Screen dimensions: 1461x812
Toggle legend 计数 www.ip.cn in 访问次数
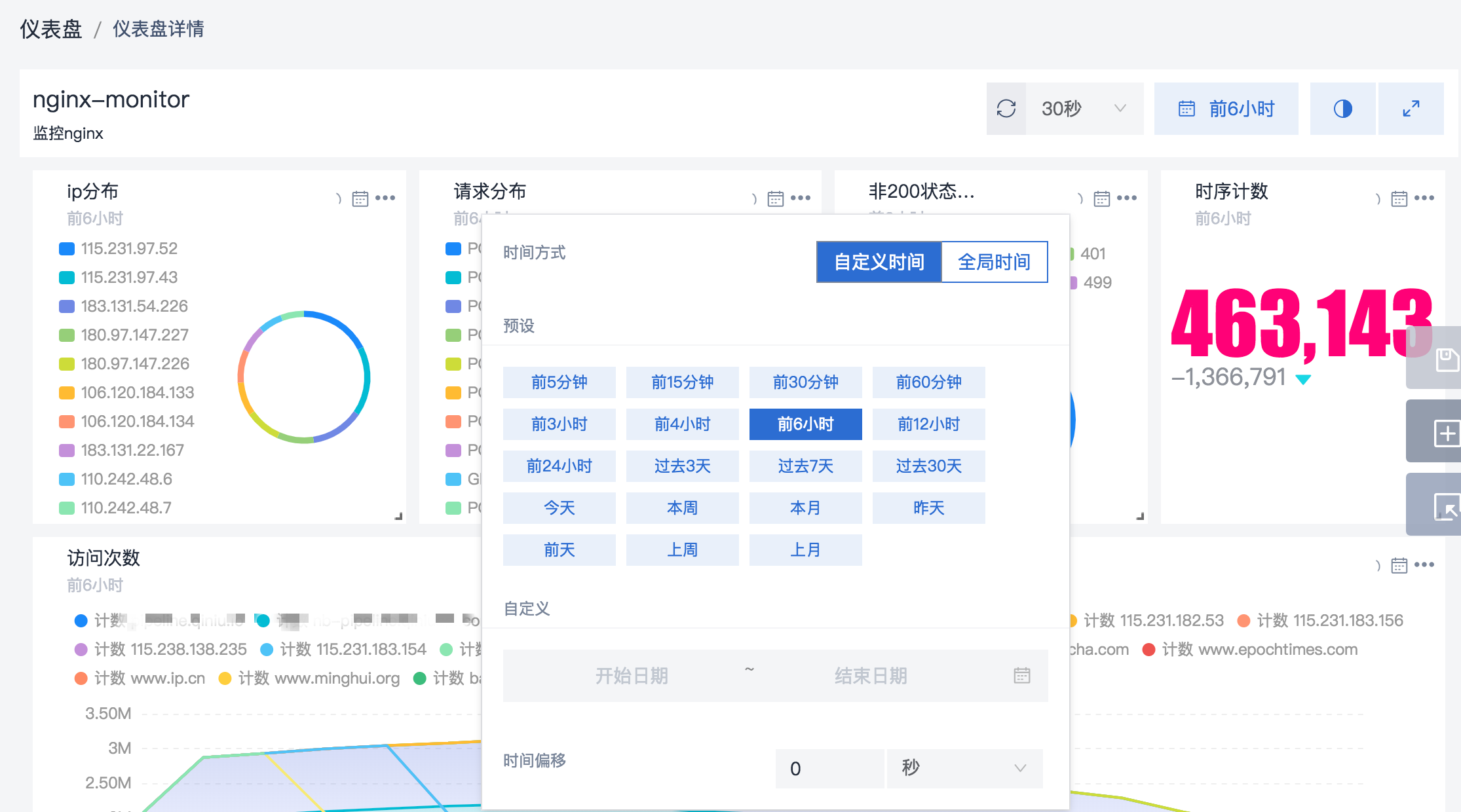coord(140,678)
